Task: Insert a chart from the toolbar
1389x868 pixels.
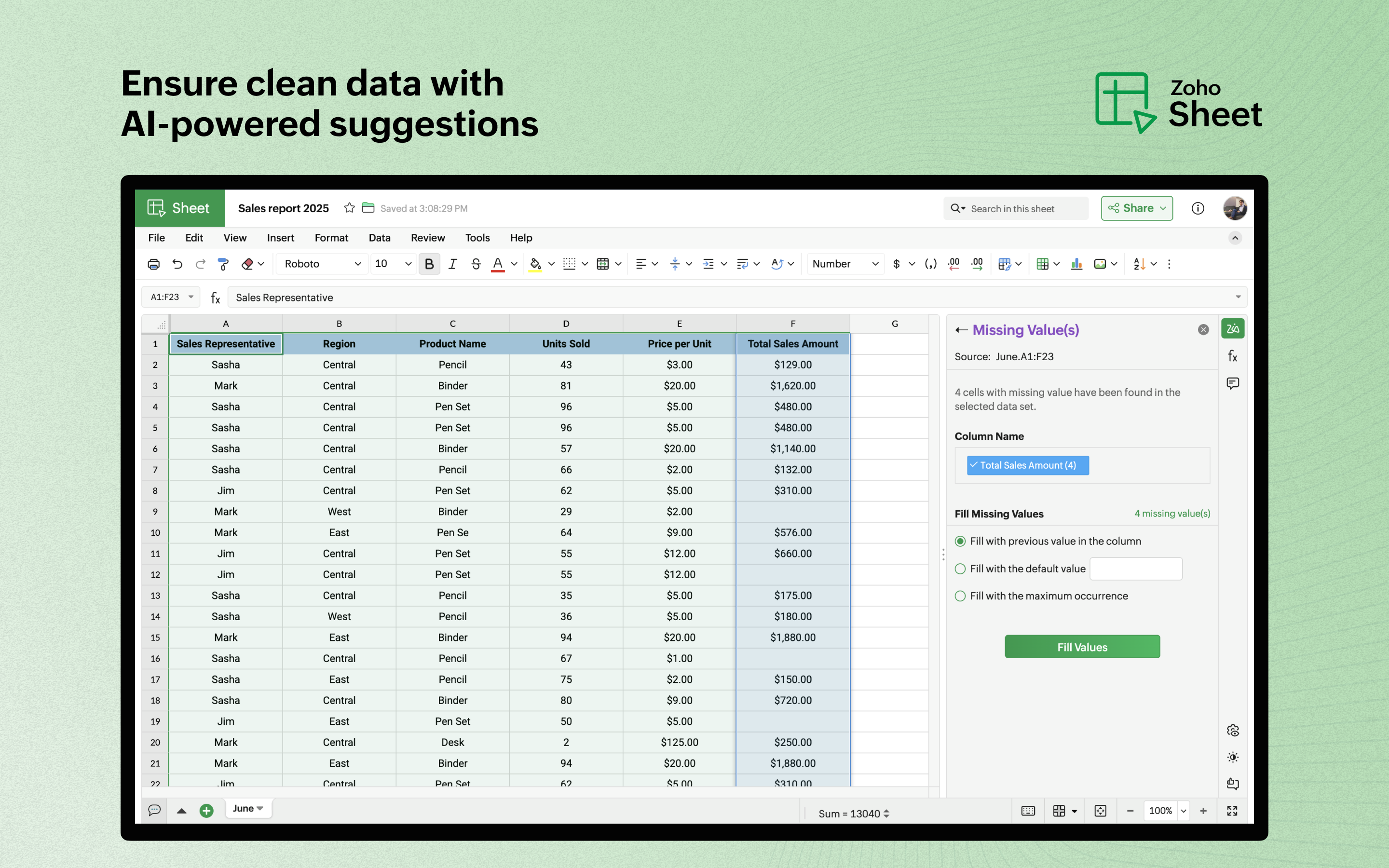Action: tap(1076, 264)
